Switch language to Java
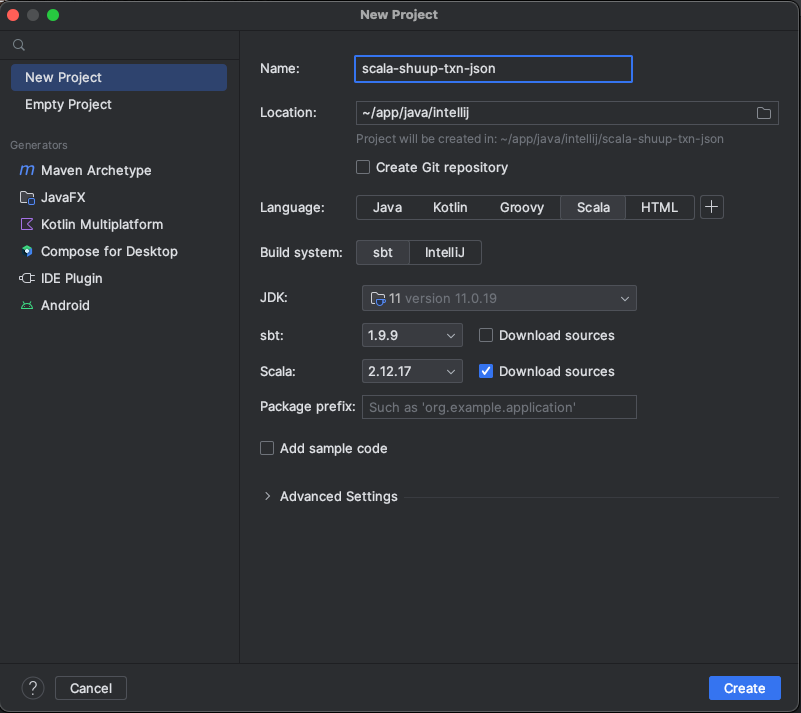Screen dimensions: 801x713 [x=387, y=207]
